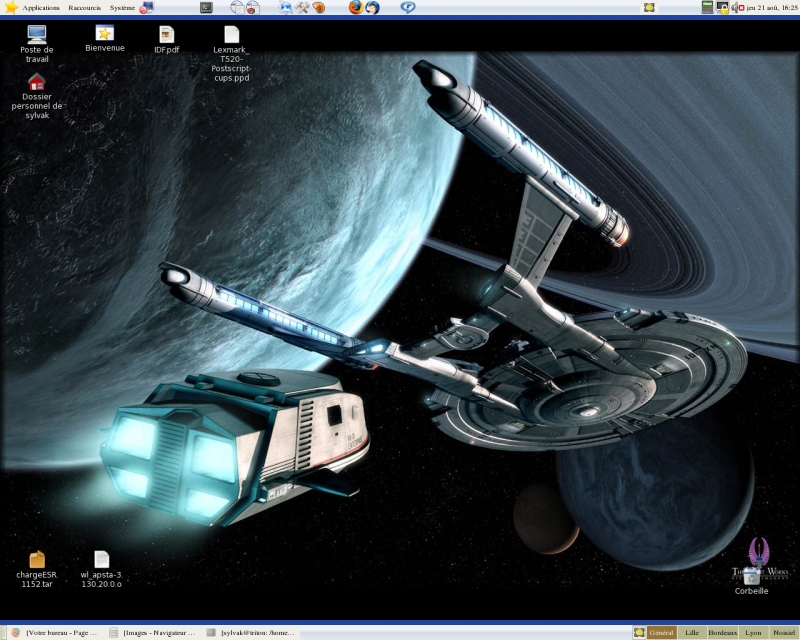Click the yellow icon beside workspace switcher
800x640 pixels.
click(x=639, y=633)
